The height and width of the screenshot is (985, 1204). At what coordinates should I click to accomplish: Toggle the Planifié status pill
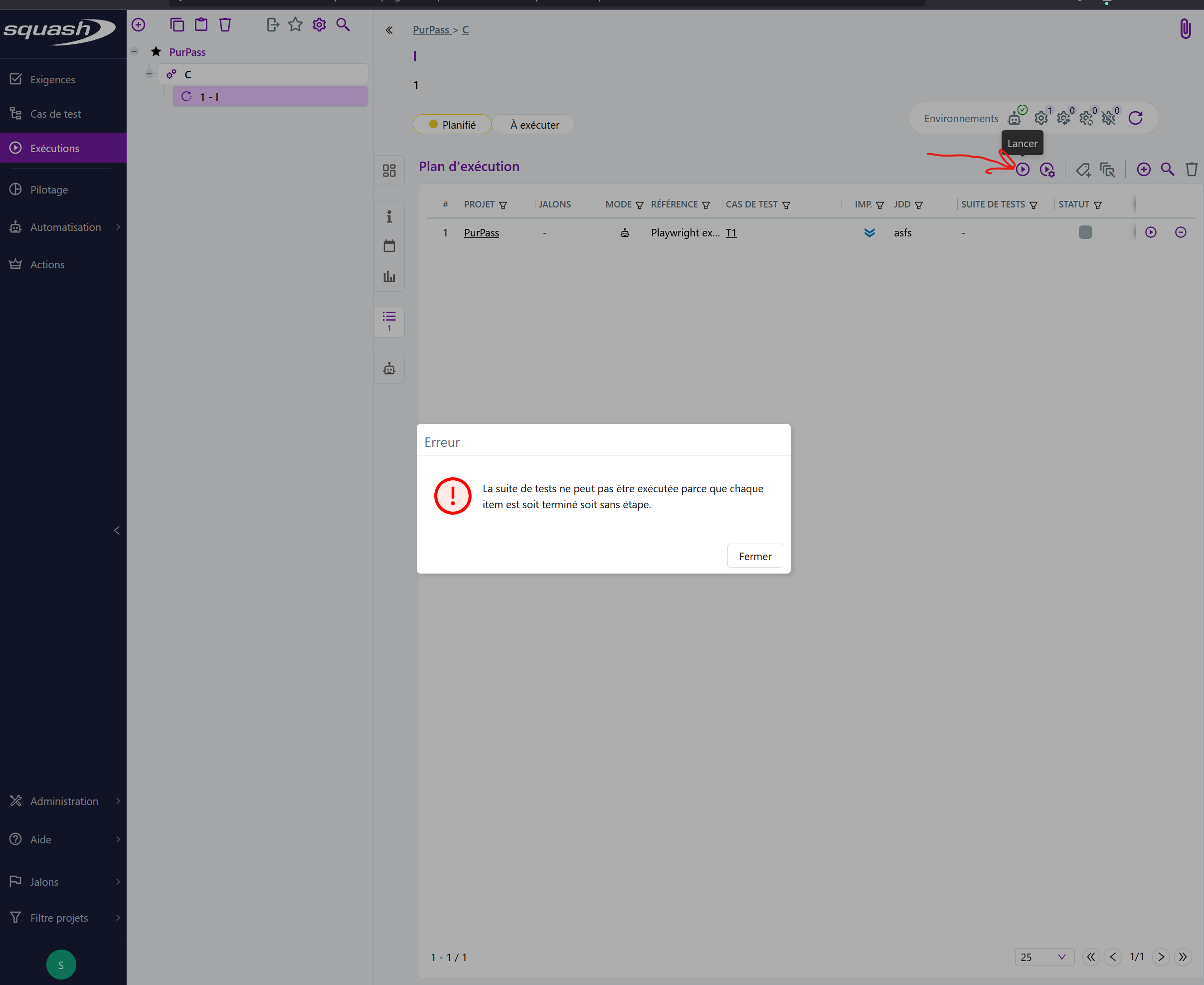tap(452, 124)
